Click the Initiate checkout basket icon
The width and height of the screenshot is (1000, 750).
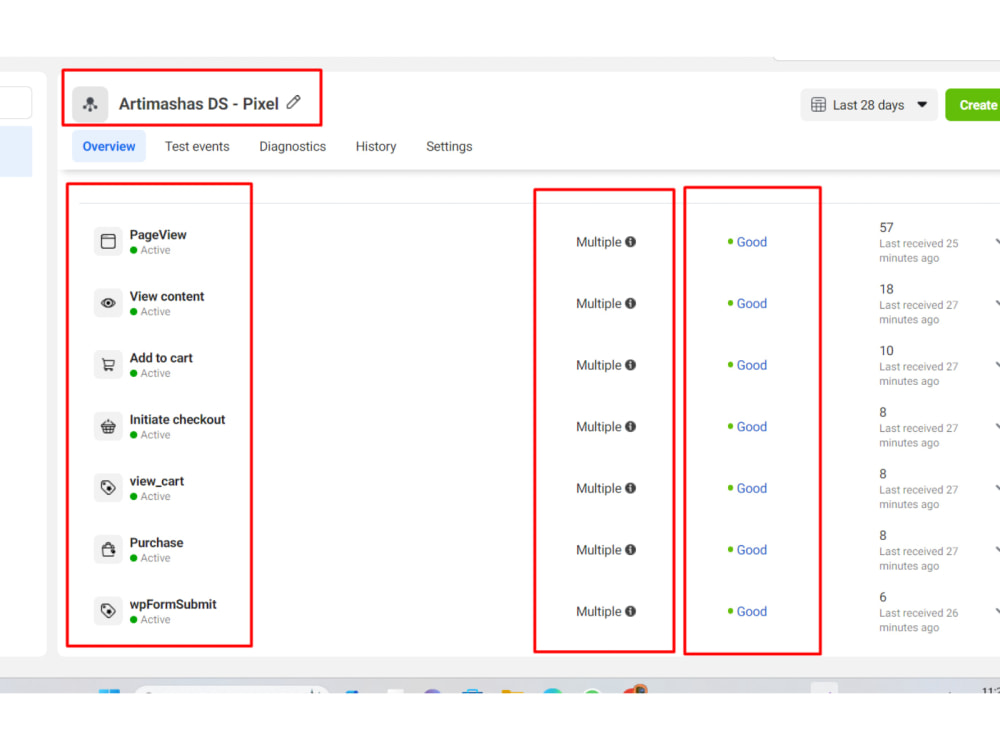[108, 426]
